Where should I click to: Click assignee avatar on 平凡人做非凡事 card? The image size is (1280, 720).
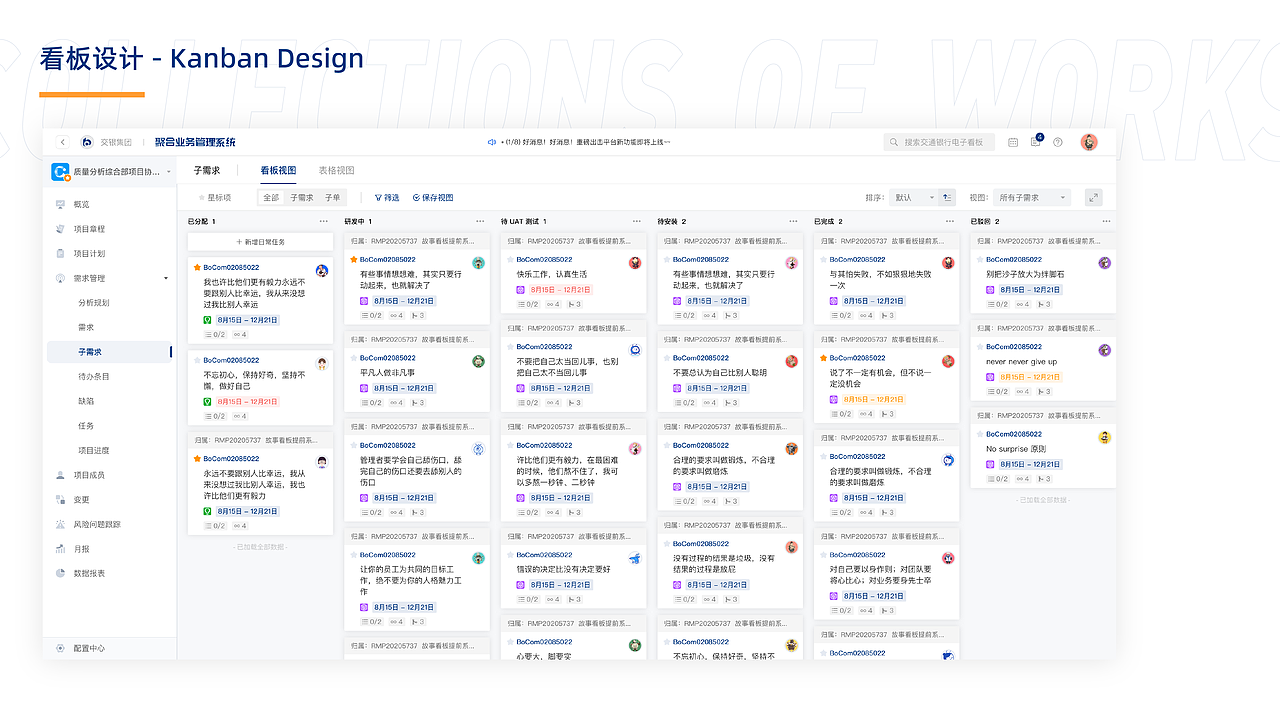pyautogui.click(x=479, y=361)
